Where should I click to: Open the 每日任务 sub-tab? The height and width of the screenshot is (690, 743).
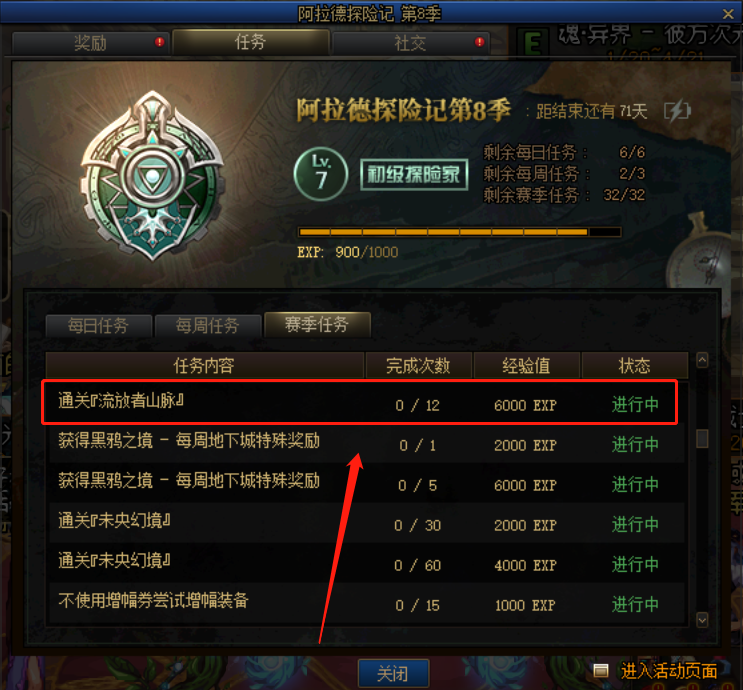coord(99,326)
